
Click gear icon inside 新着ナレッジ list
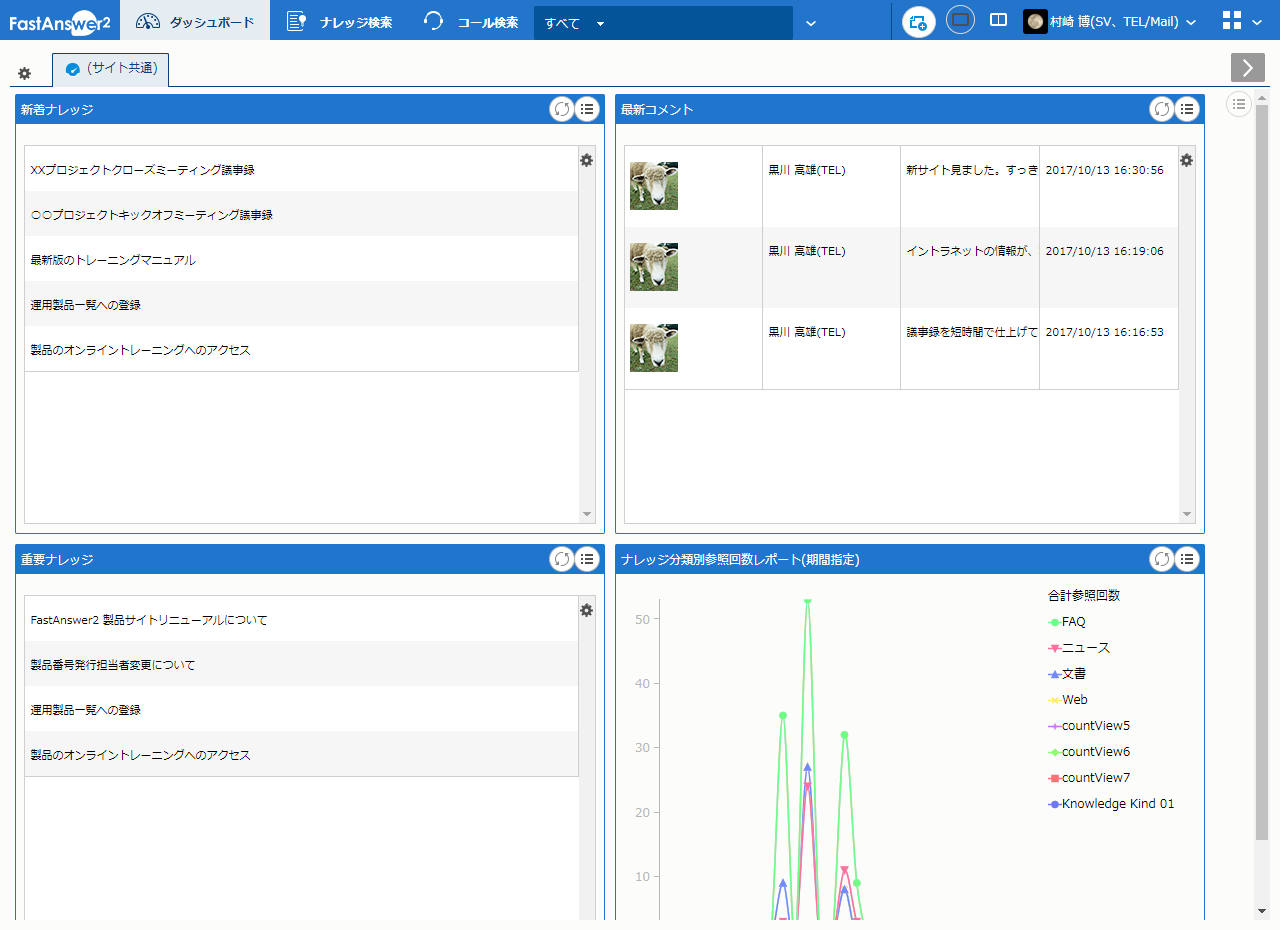click(x=587, y=161)
